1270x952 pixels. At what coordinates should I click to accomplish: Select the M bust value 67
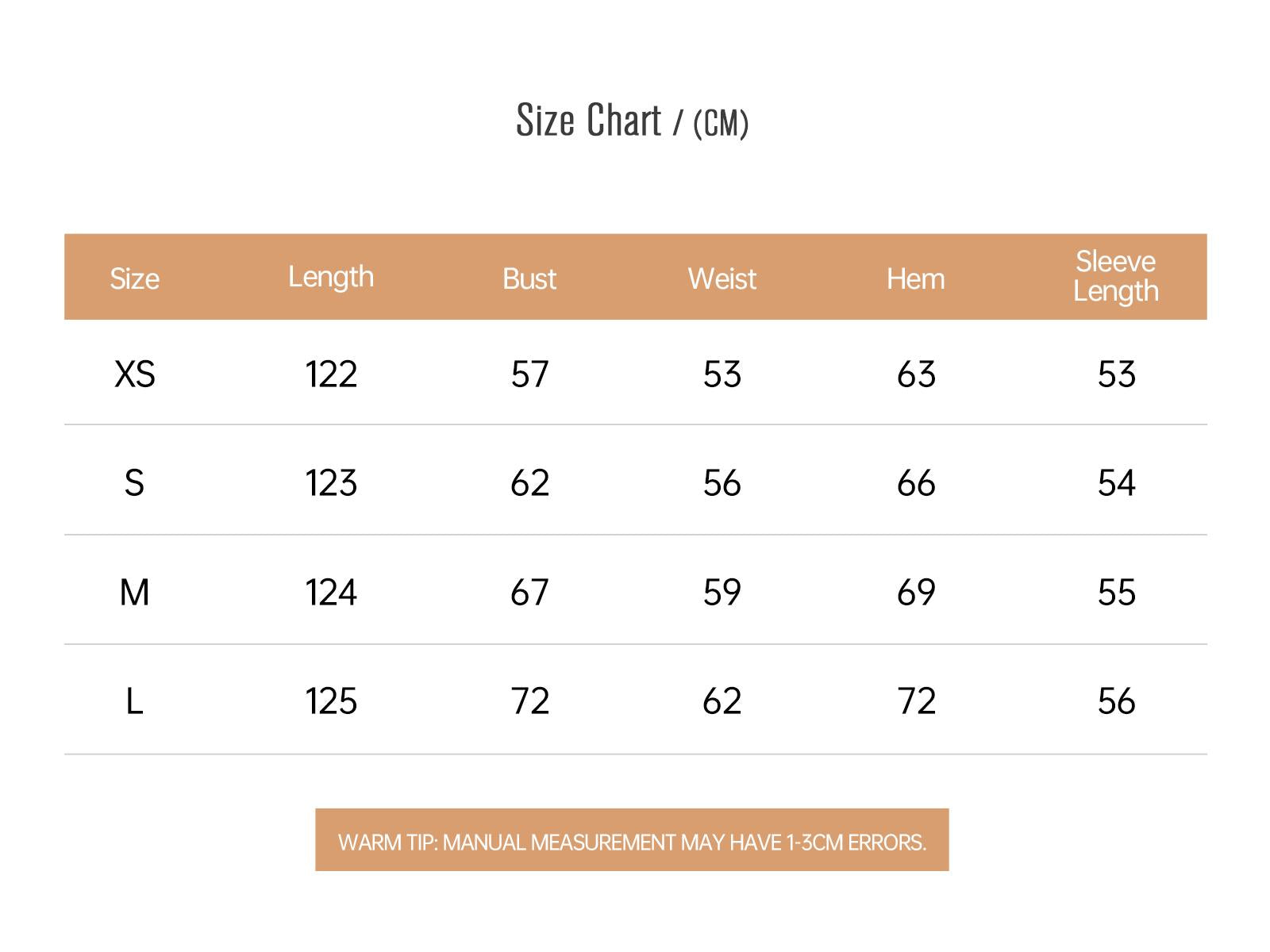click(529, 593)
